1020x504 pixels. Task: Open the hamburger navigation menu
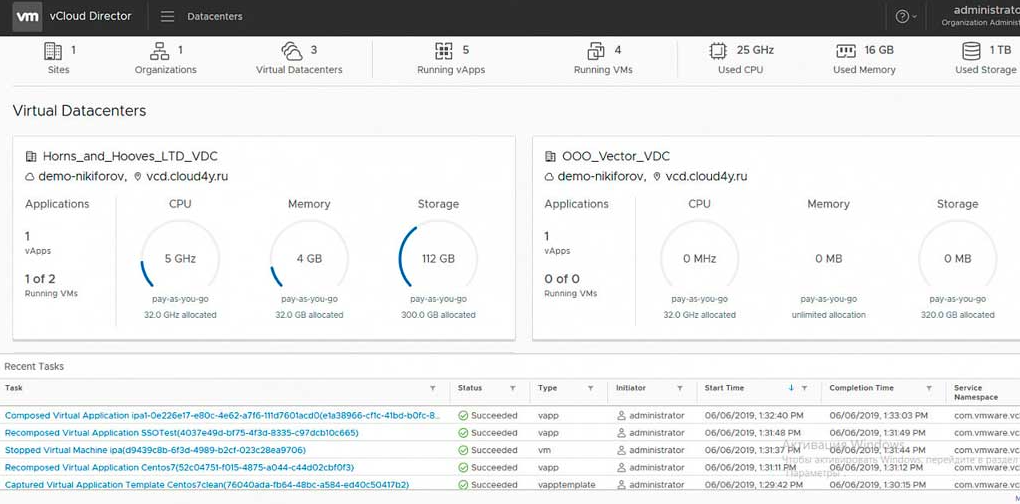(x=167, y=17)
